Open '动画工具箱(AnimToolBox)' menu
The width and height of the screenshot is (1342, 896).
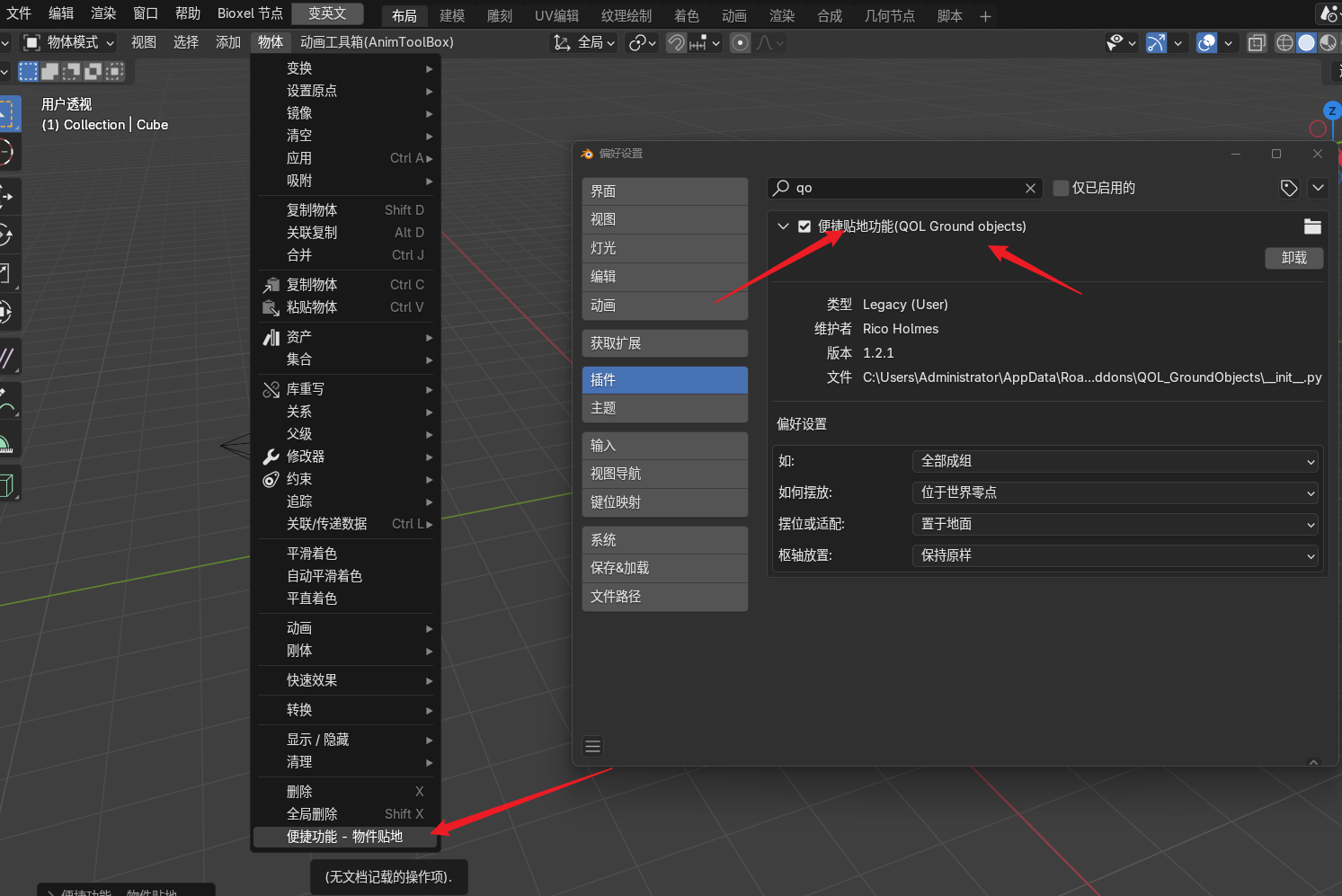377,42
